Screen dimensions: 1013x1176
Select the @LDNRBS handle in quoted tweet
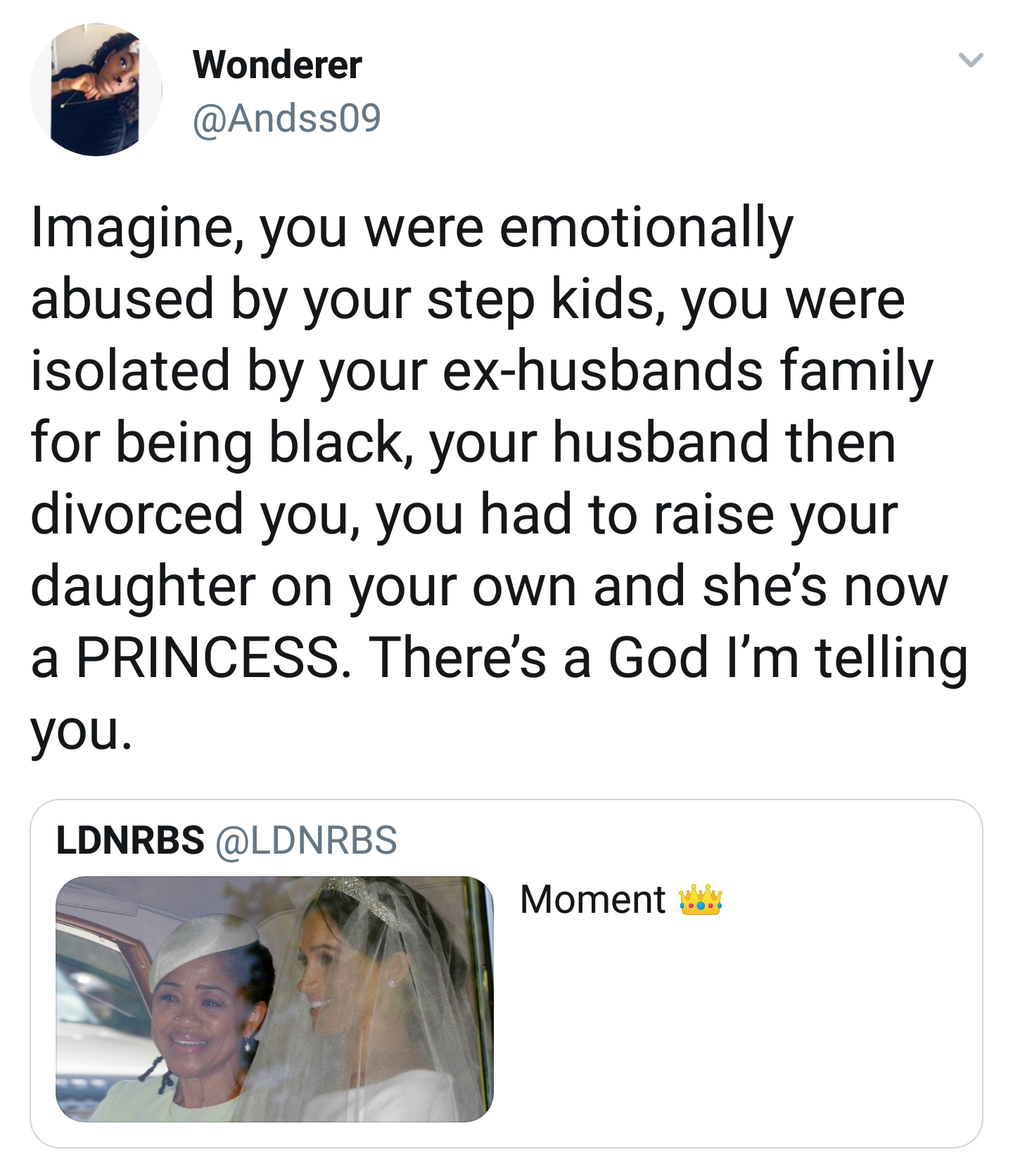[x=306, y=840]
